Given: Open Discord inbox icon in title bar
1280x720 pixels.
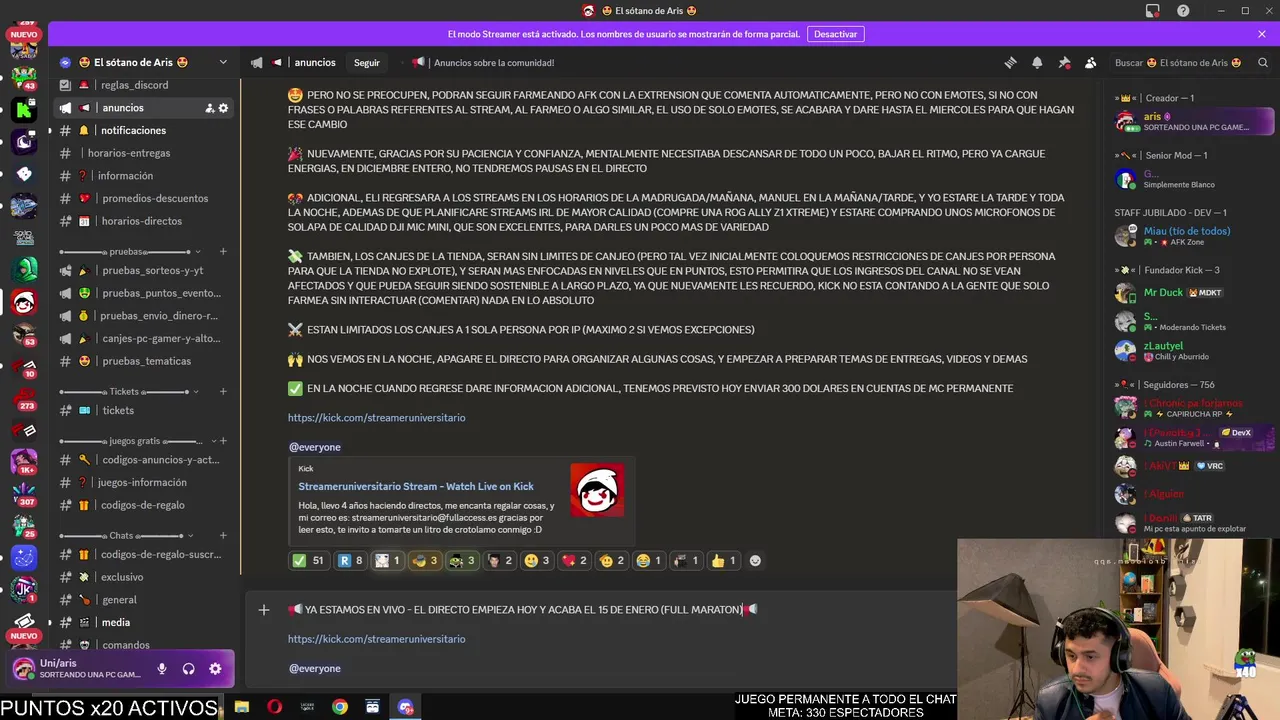Looking at the screenshot, I should (1153, 11).
